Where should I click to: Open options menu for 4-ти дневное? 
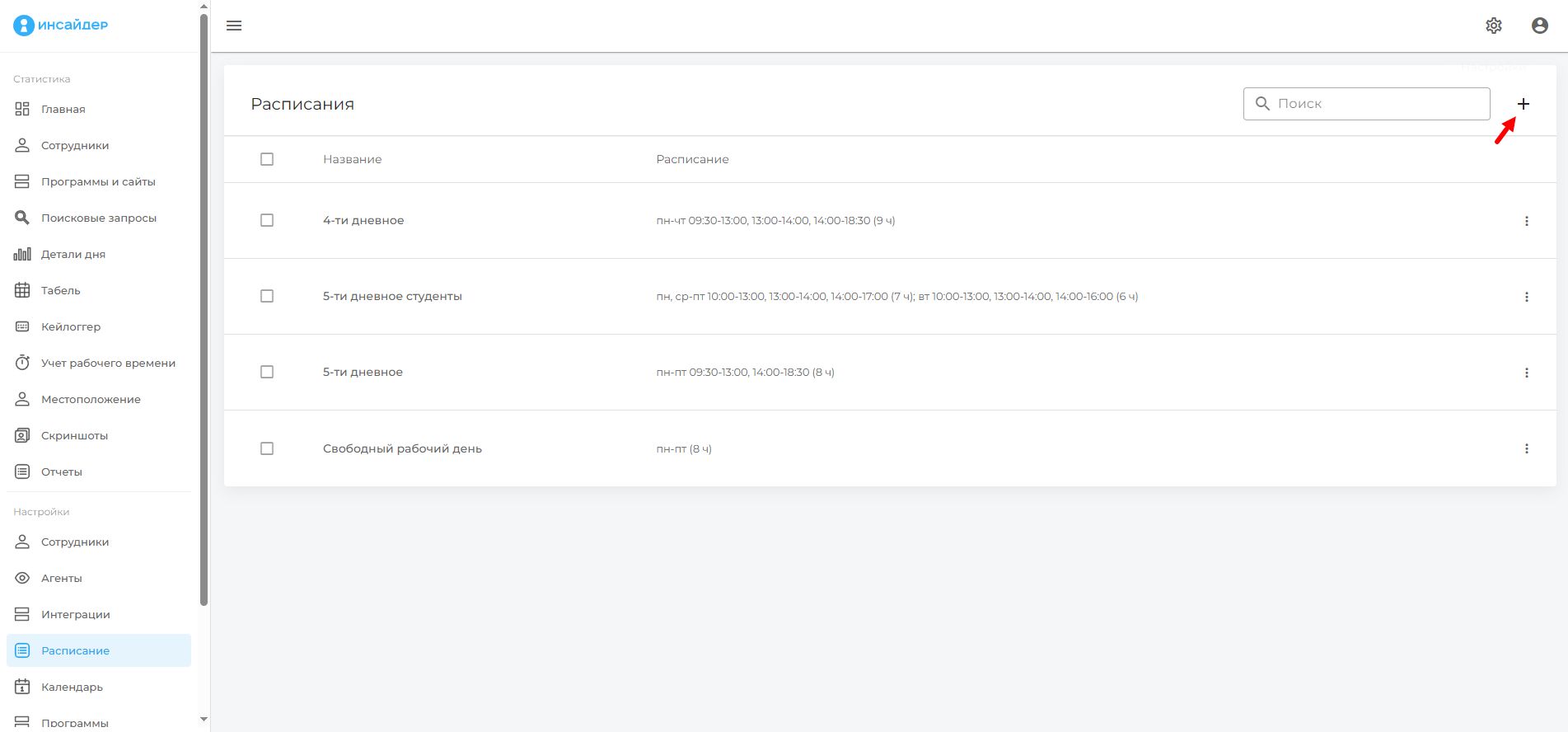pyautogui.click(x=1526, y=221)
